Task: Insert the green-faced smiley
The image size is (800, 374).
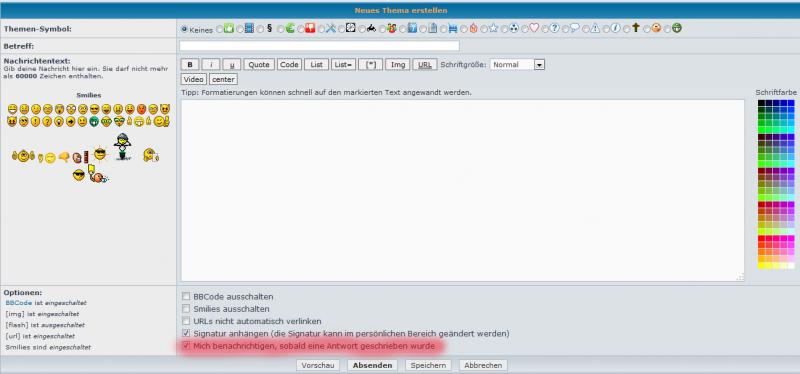Action: (x=94, y=121)
